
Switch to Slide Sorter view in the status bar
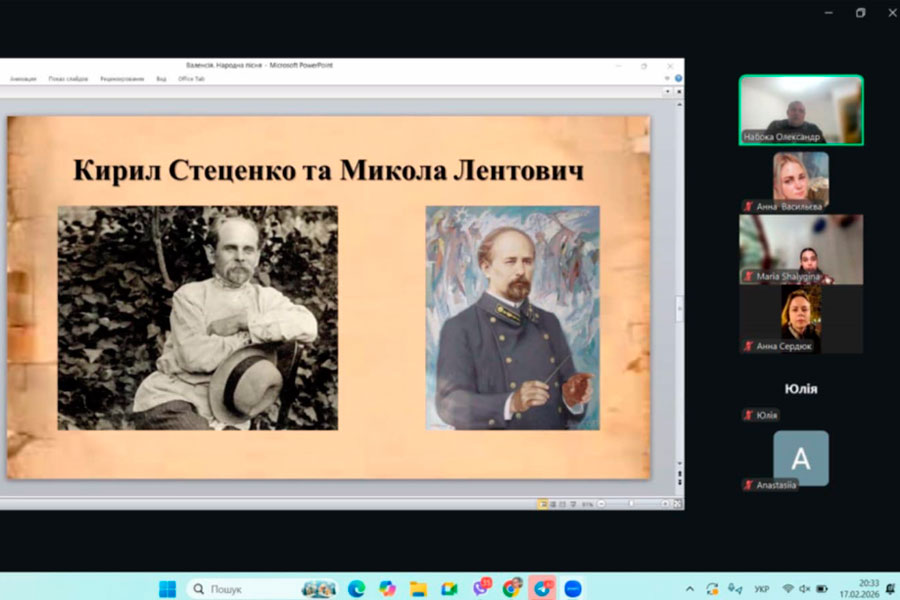tap(554, 503)
